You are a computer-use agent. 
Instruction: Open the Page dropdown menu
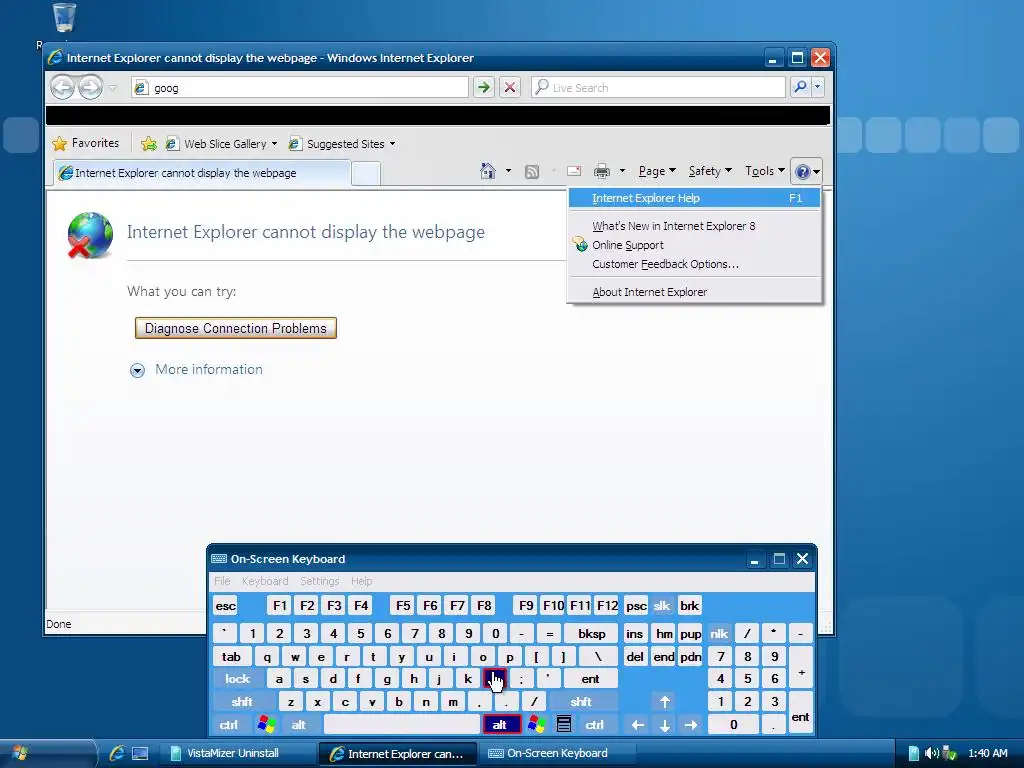tap(656, 171)
